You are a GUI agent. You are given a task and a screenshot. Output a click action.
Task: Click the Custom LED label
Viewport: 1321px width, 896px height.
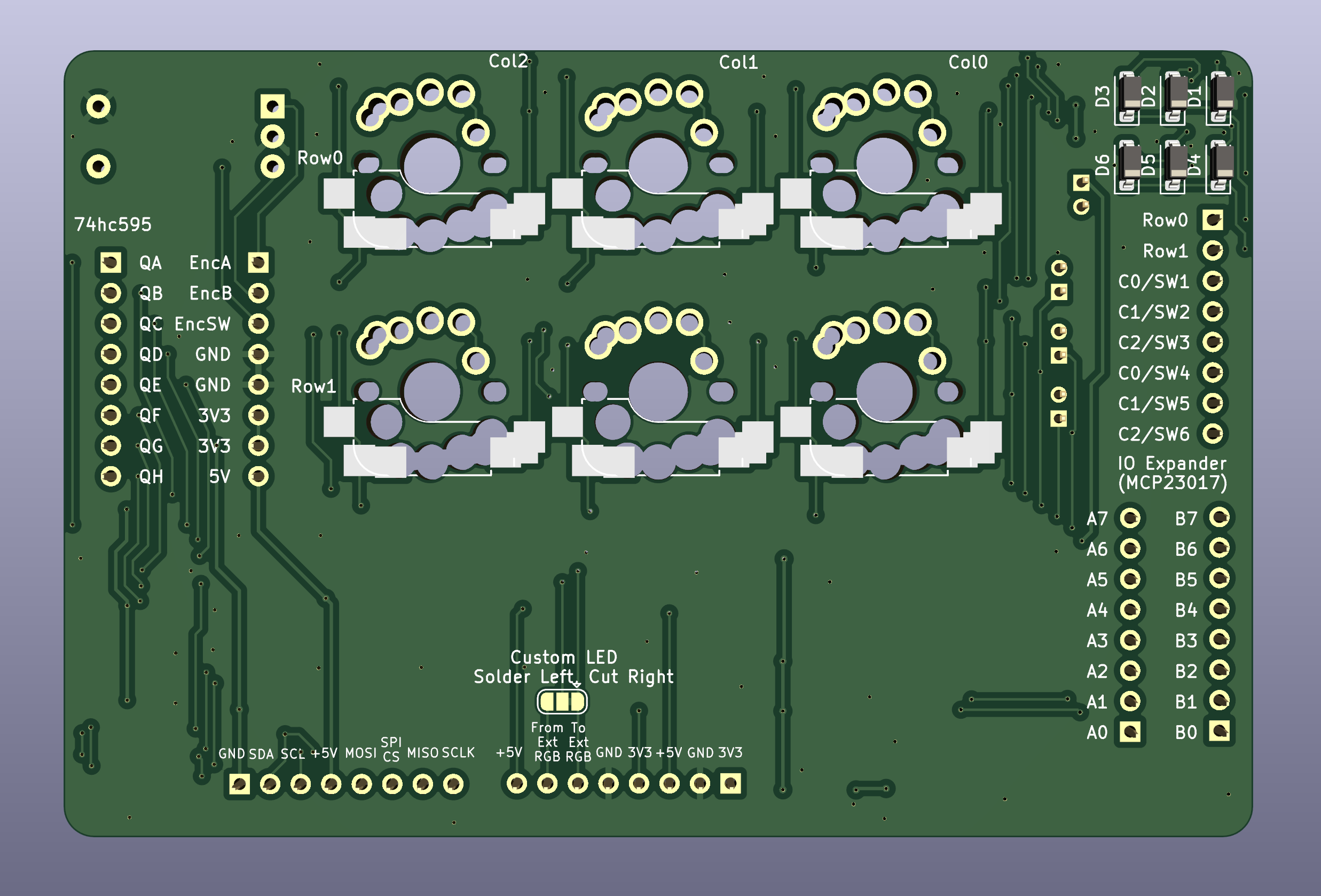[564, 658]
